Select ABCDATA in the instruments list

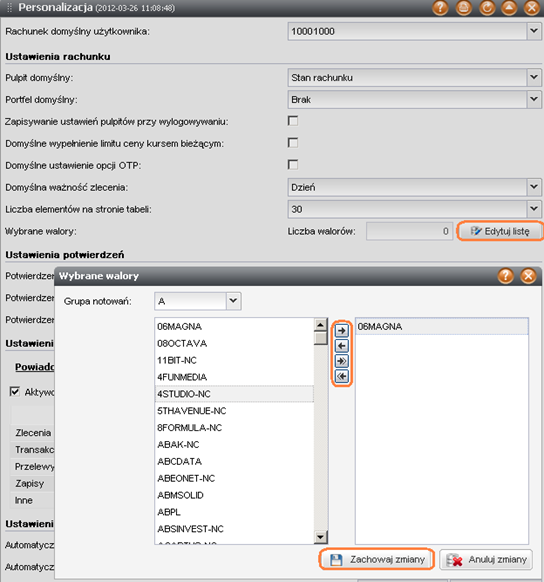(x=234, y=461)
